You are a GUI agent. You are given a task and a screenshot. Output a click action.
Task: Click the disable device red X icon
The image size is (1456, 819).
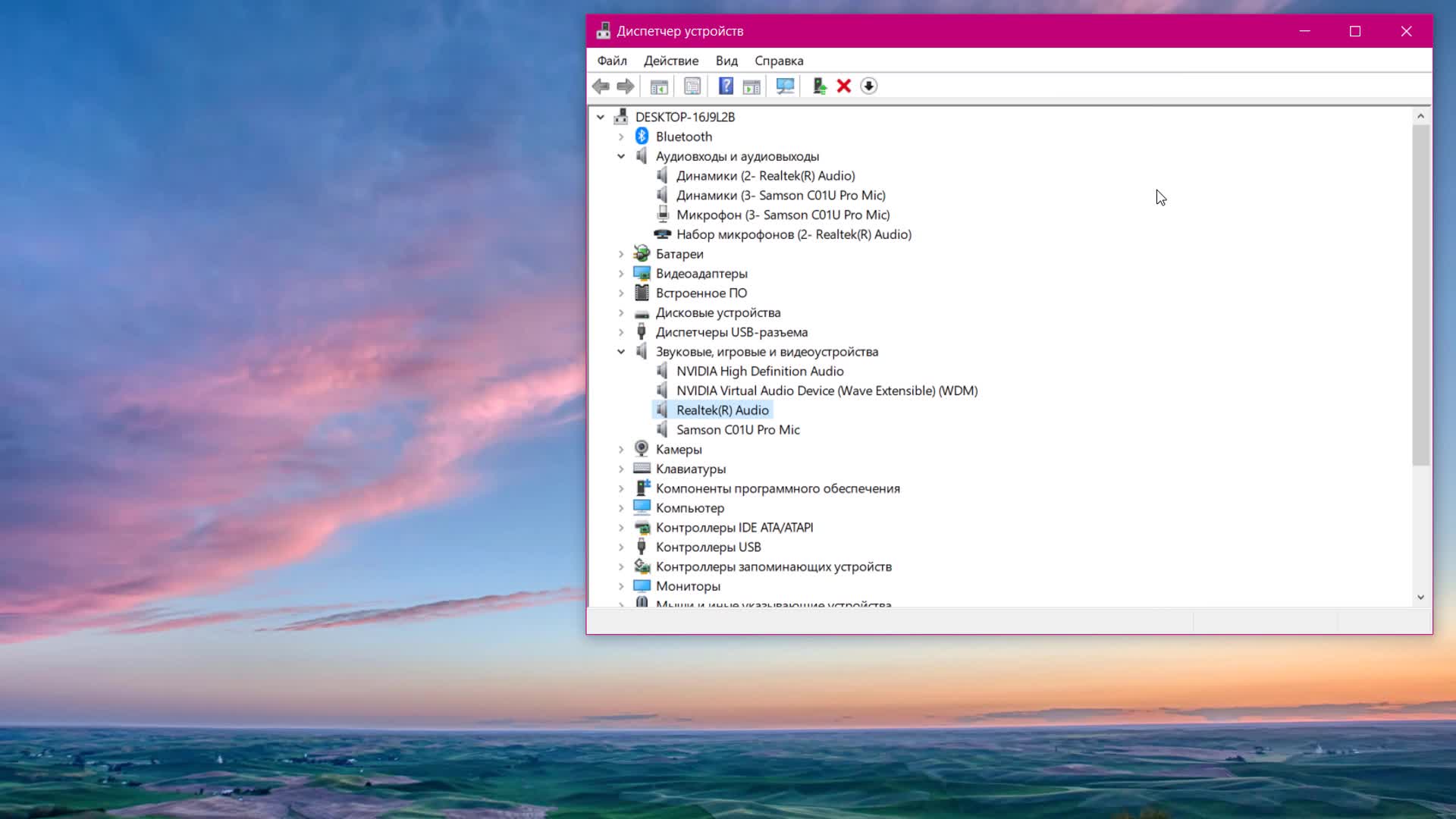[x=845, y=85]
